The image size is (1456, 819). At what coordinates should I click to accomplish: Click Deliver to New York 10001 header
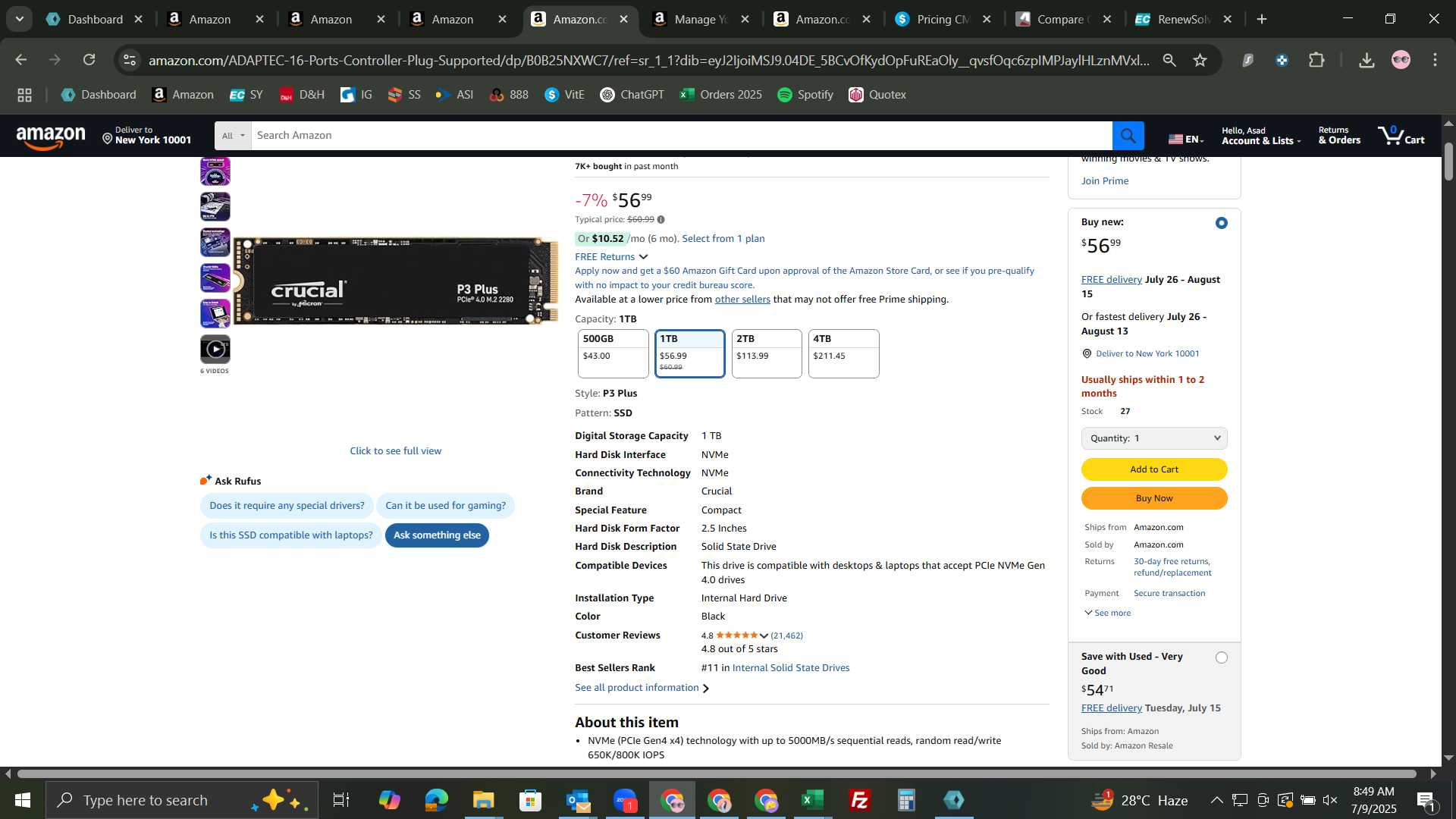(x=147, y=136)
